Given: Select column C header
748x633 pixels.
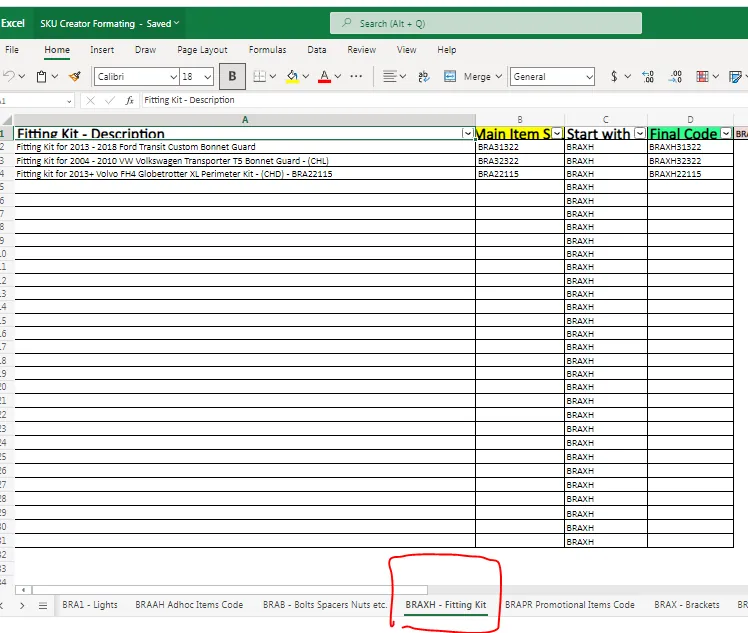Looking at the screenshot, I should coord(606,120).
